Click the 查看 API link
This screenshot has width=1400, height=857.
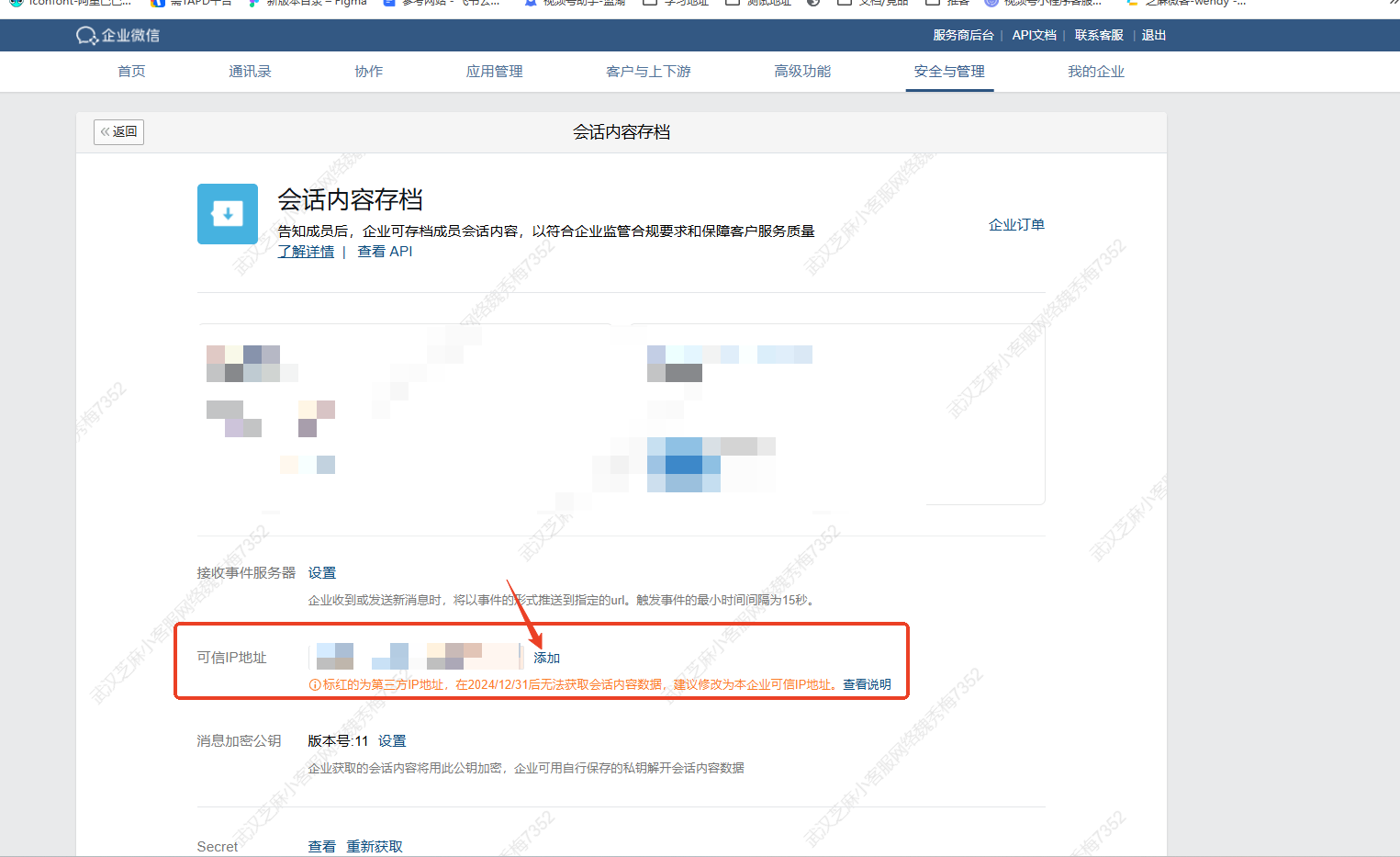385,251
